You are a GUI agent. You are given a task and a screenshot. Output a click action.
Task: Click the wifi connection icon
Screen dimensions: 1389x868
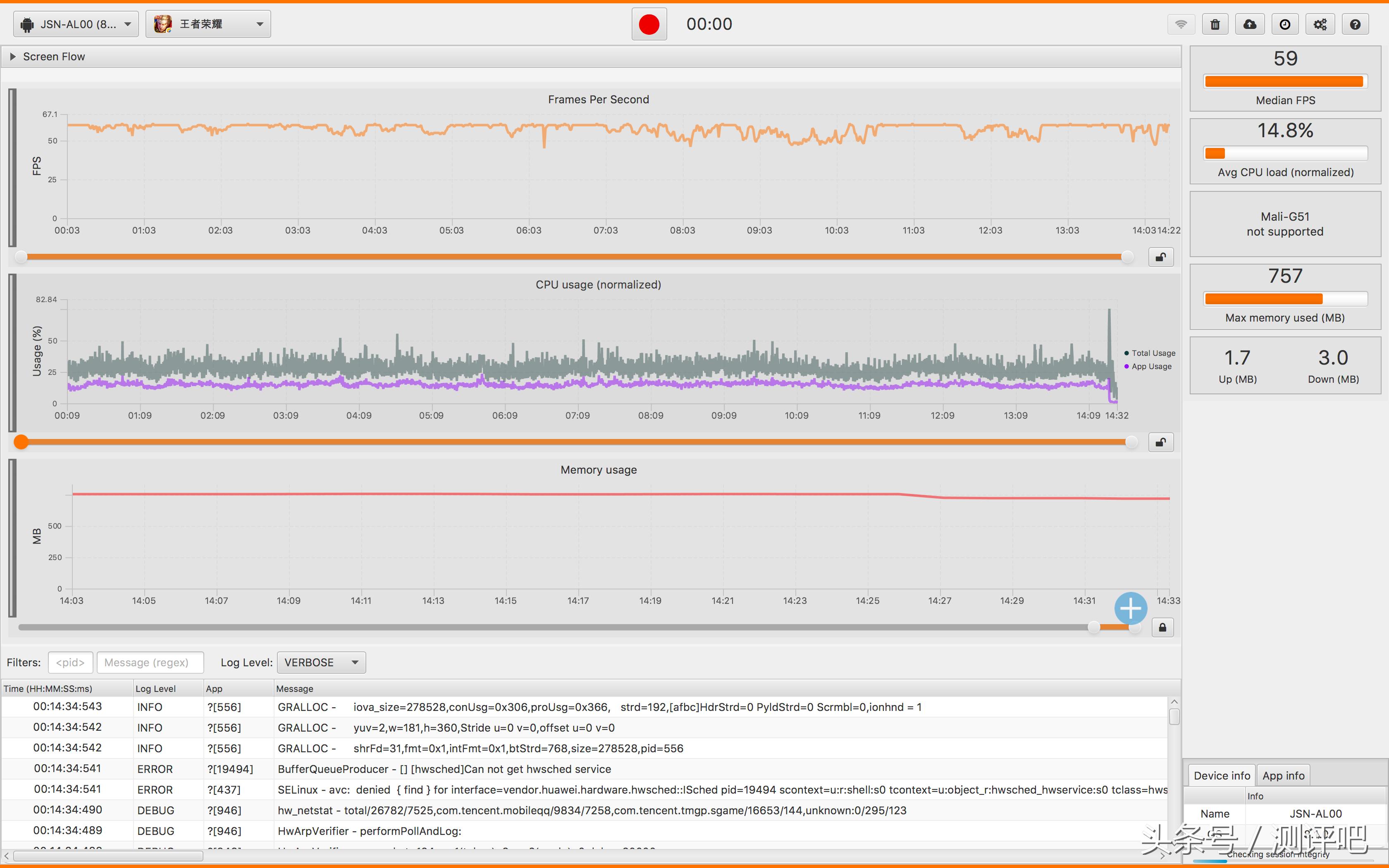click(1181, 24)
